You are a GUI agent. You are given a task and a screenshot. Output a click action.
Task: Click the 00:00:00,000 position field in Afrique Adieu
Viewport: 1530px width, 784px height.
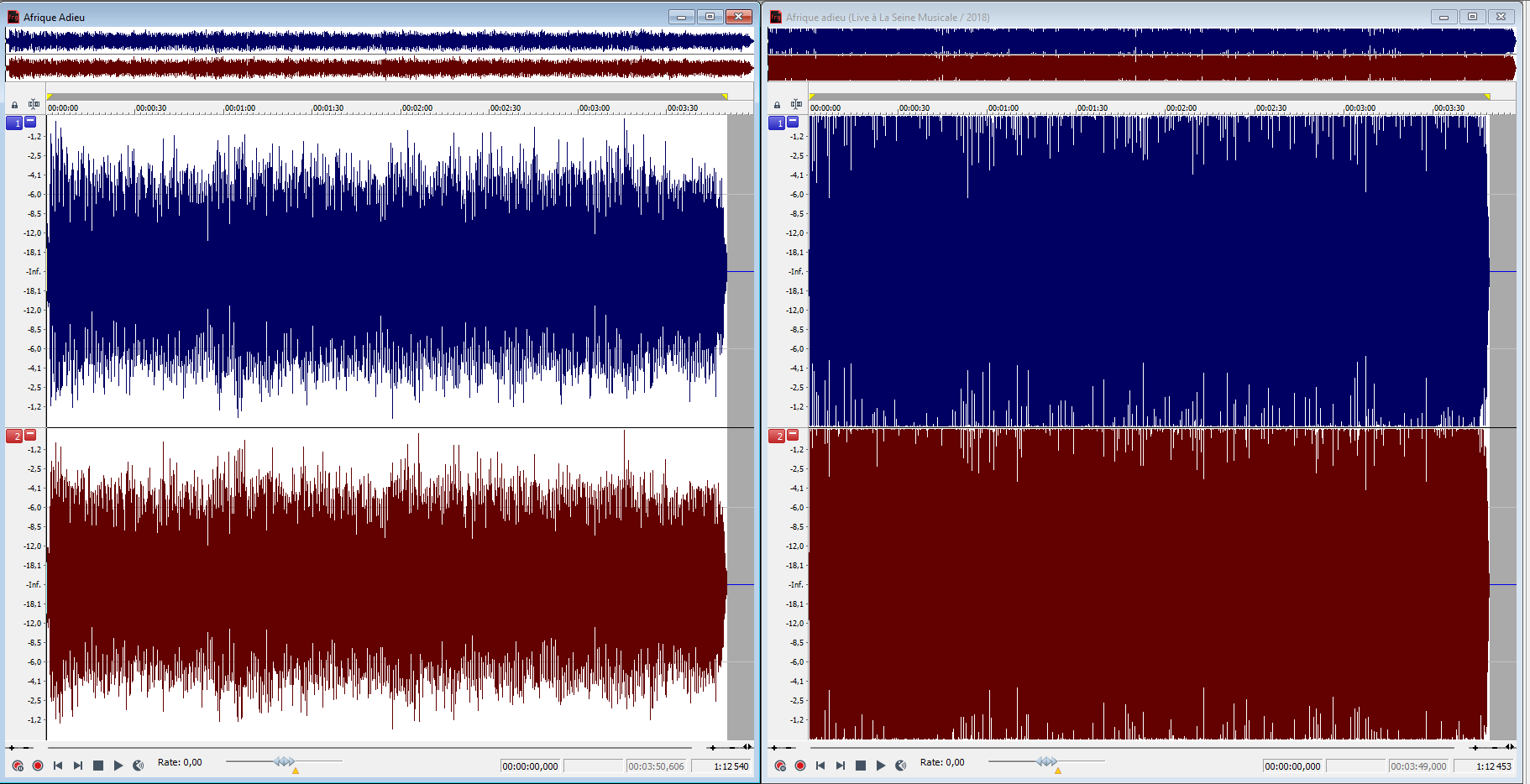pyautogui.click(x=530, y=766)
